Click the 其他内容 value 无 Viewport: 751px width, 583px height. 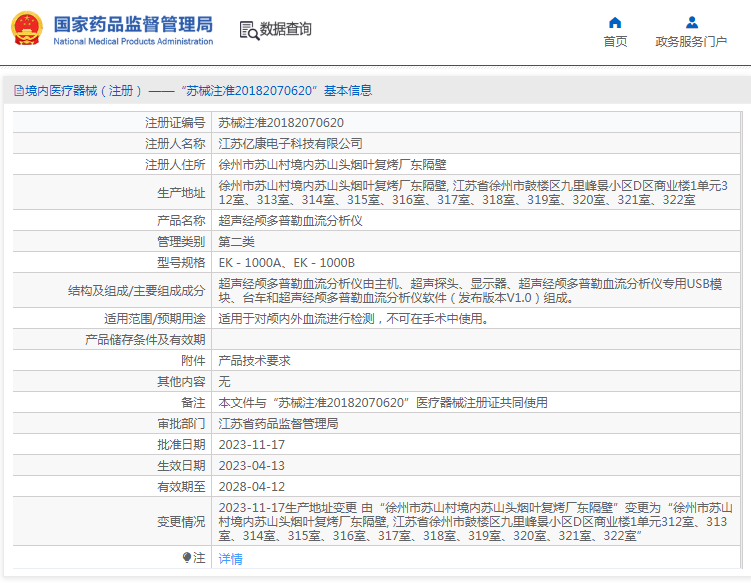(224, 382)
